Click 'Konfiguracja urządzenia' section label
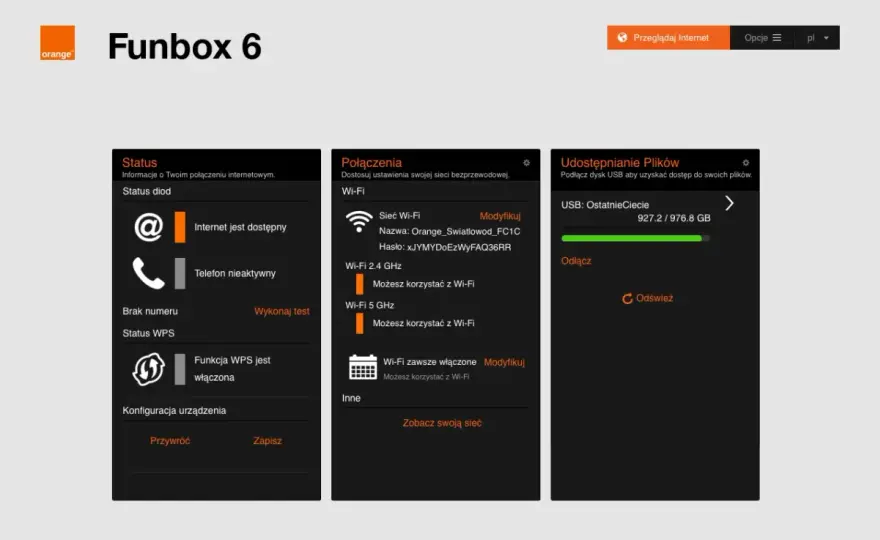Image resolution: width=880 pixels, height=540 pixels. (x=174, y=410)
